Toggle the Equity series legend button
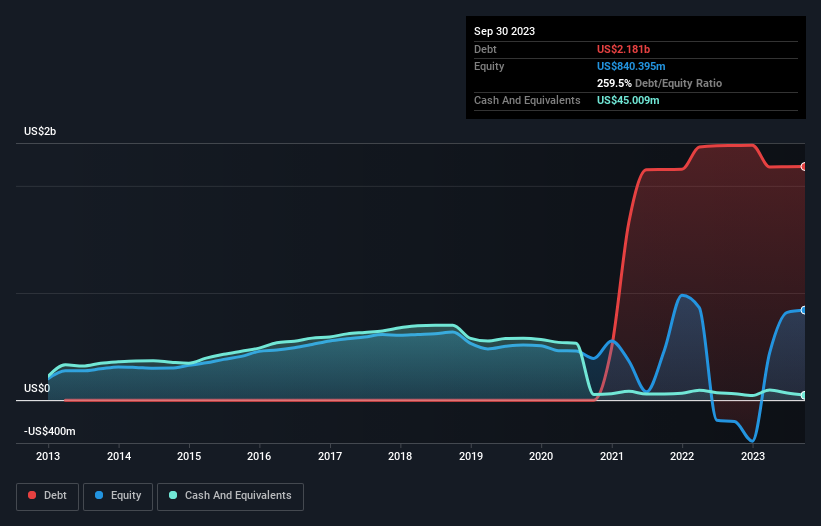This screenshot has height=526, width=821. 118,496
